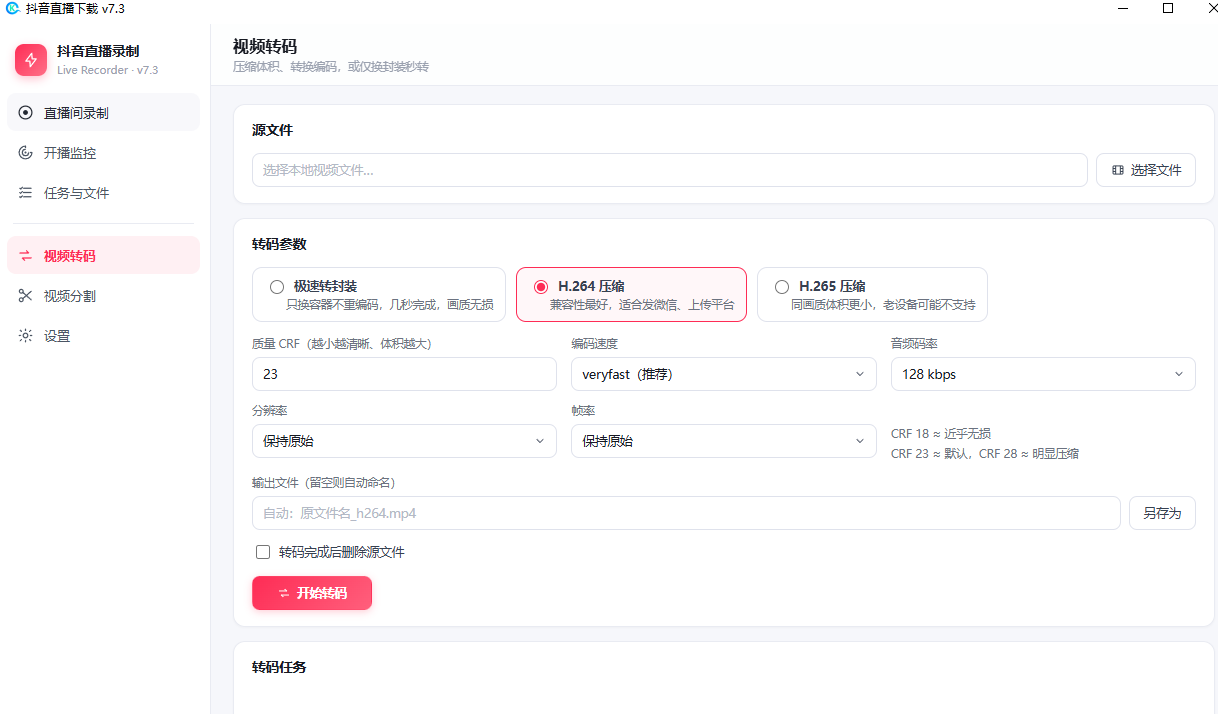Click the 设置 gear icon
Viewport: 1218px width, 714px height.
click(x=26, y=336)
